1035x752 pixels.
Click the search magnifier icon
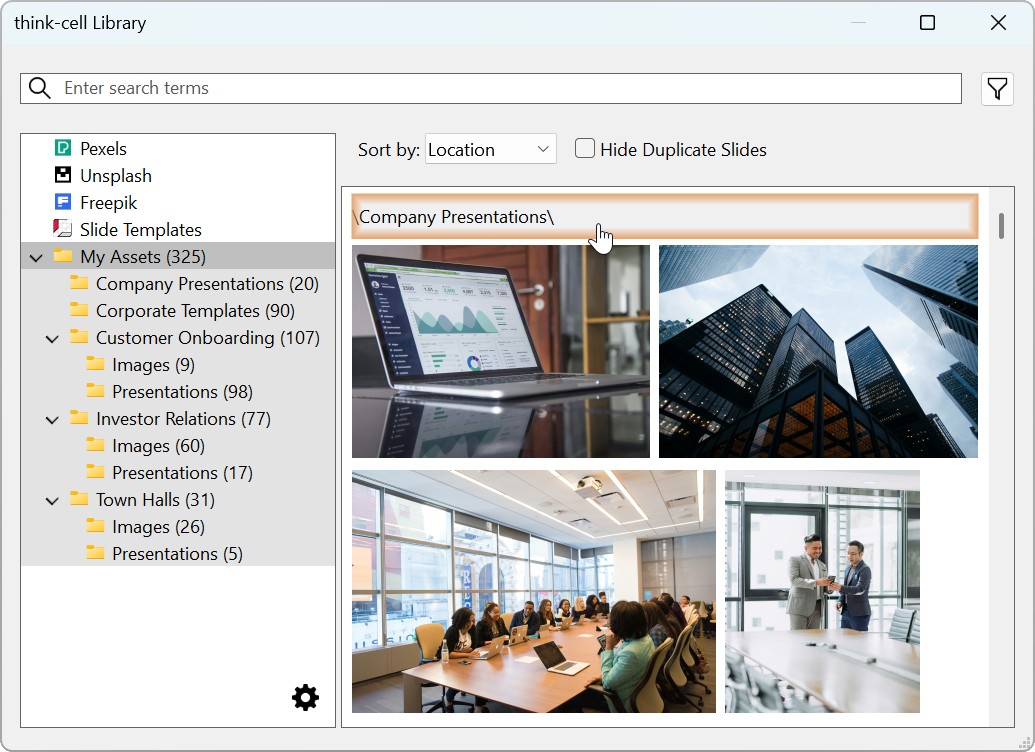[40, 88]
